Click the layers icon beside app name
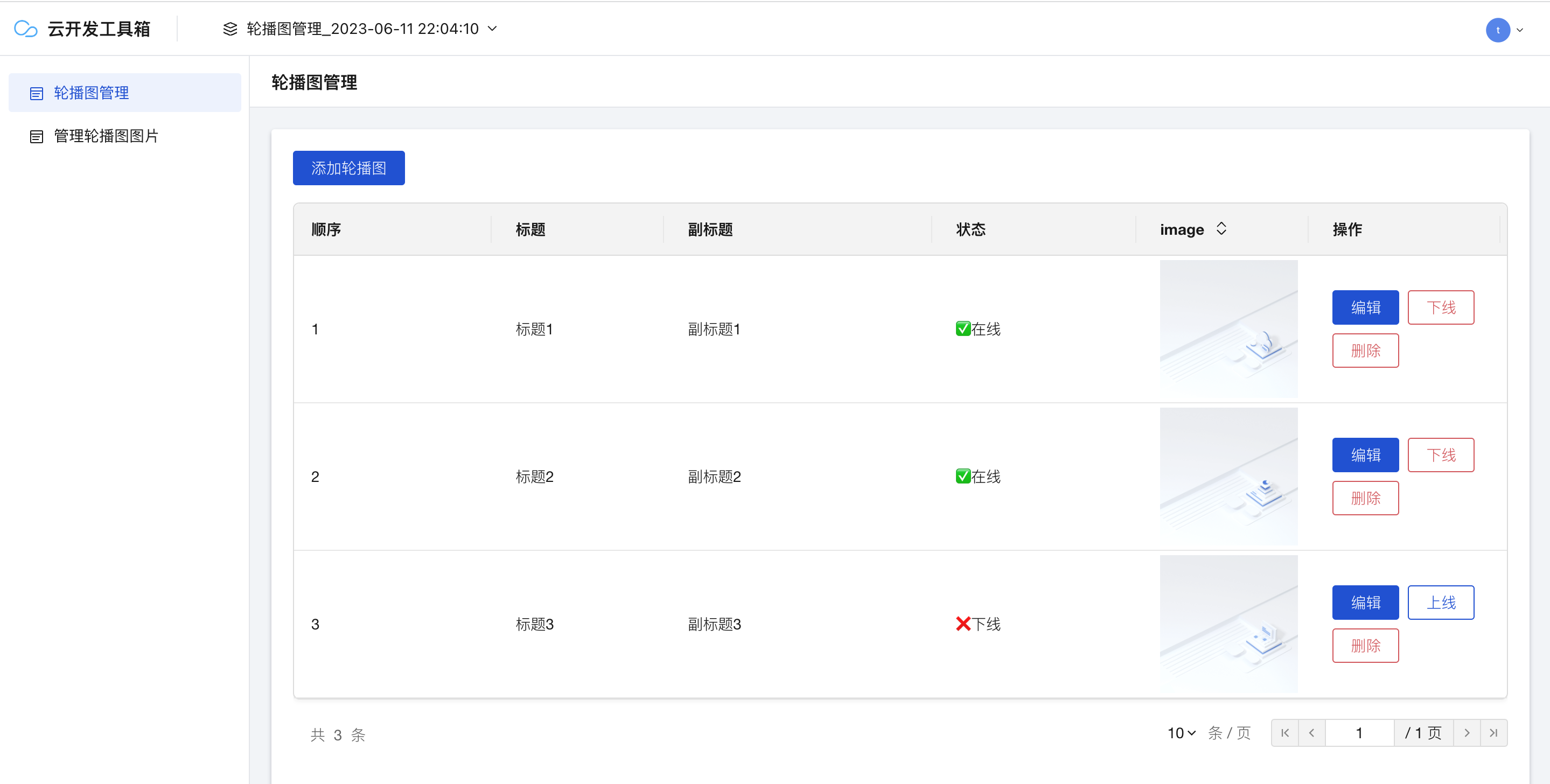Image resolution: width=1550 pixels, height=784 pixels. pos(230,29)
